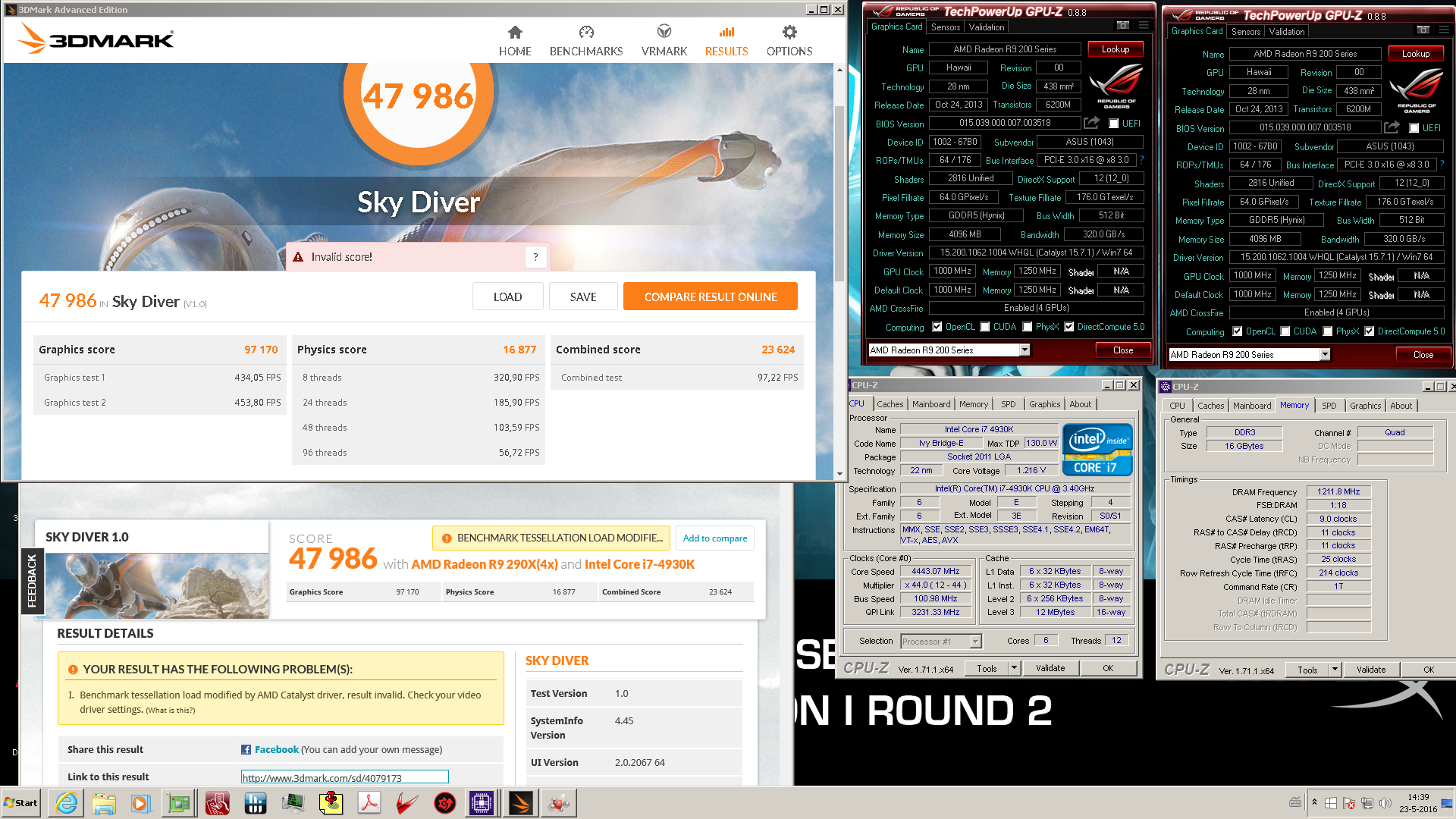Click the 3DMark vertical scrollbar thumb
1456x819 pixels.
pos(839,193)
